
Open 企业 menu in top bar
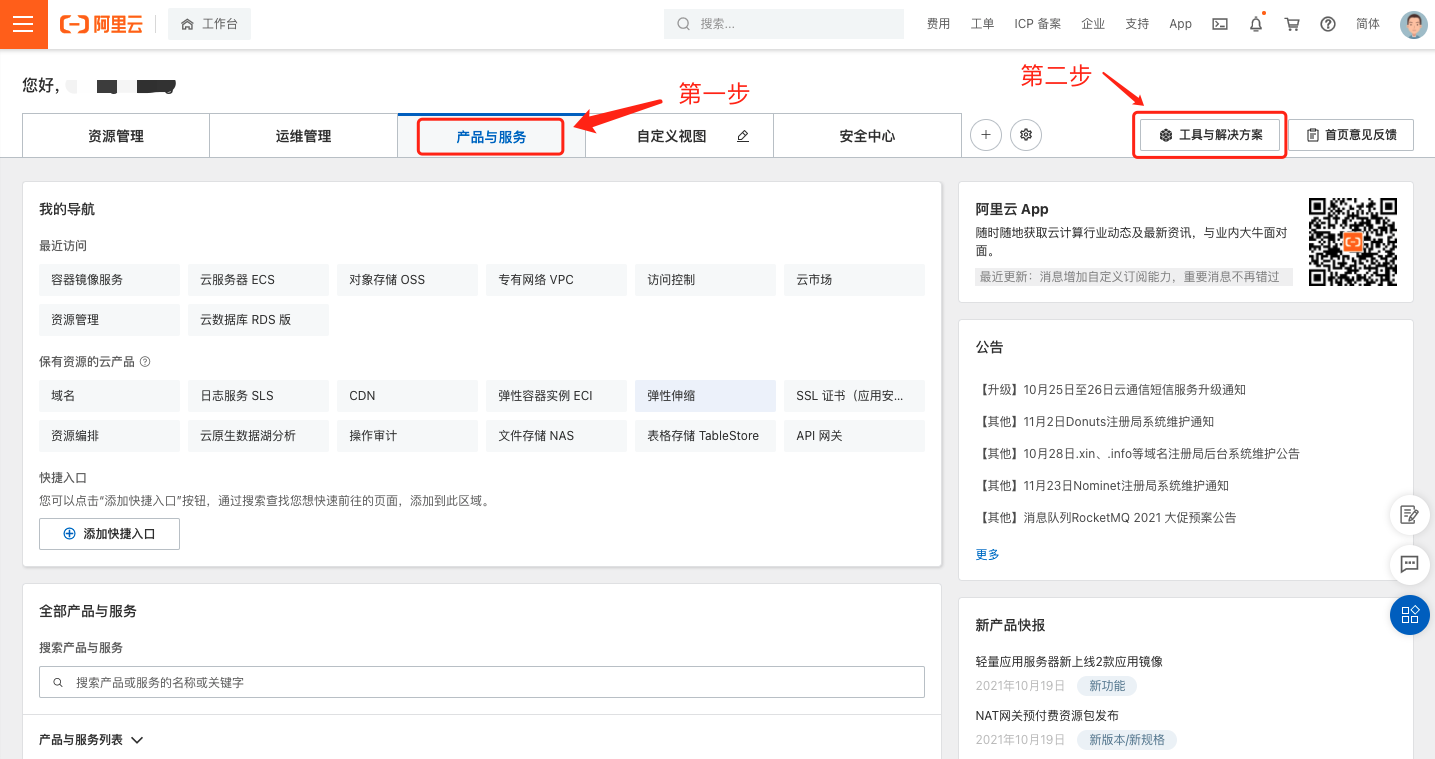click(x=1093, y=24)
